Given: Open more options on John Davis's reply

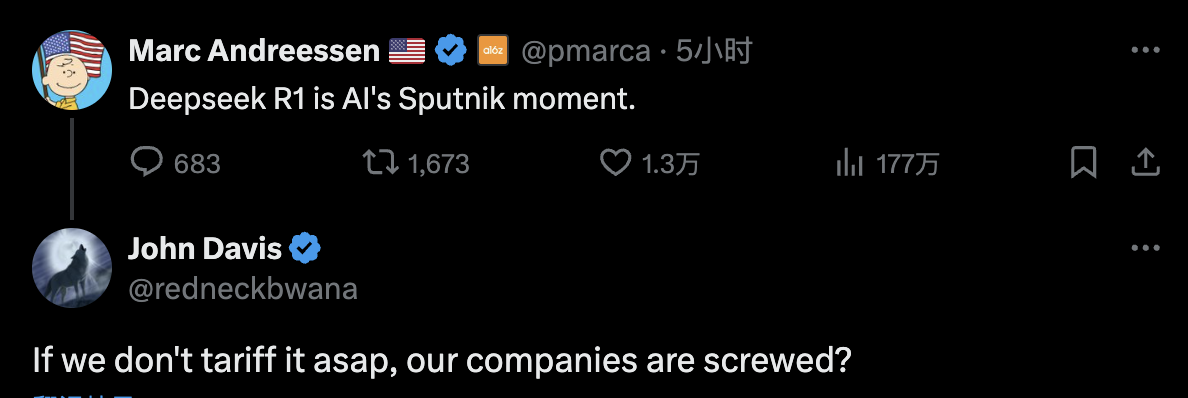Looking at the screenshot, I should point(1145,248).
